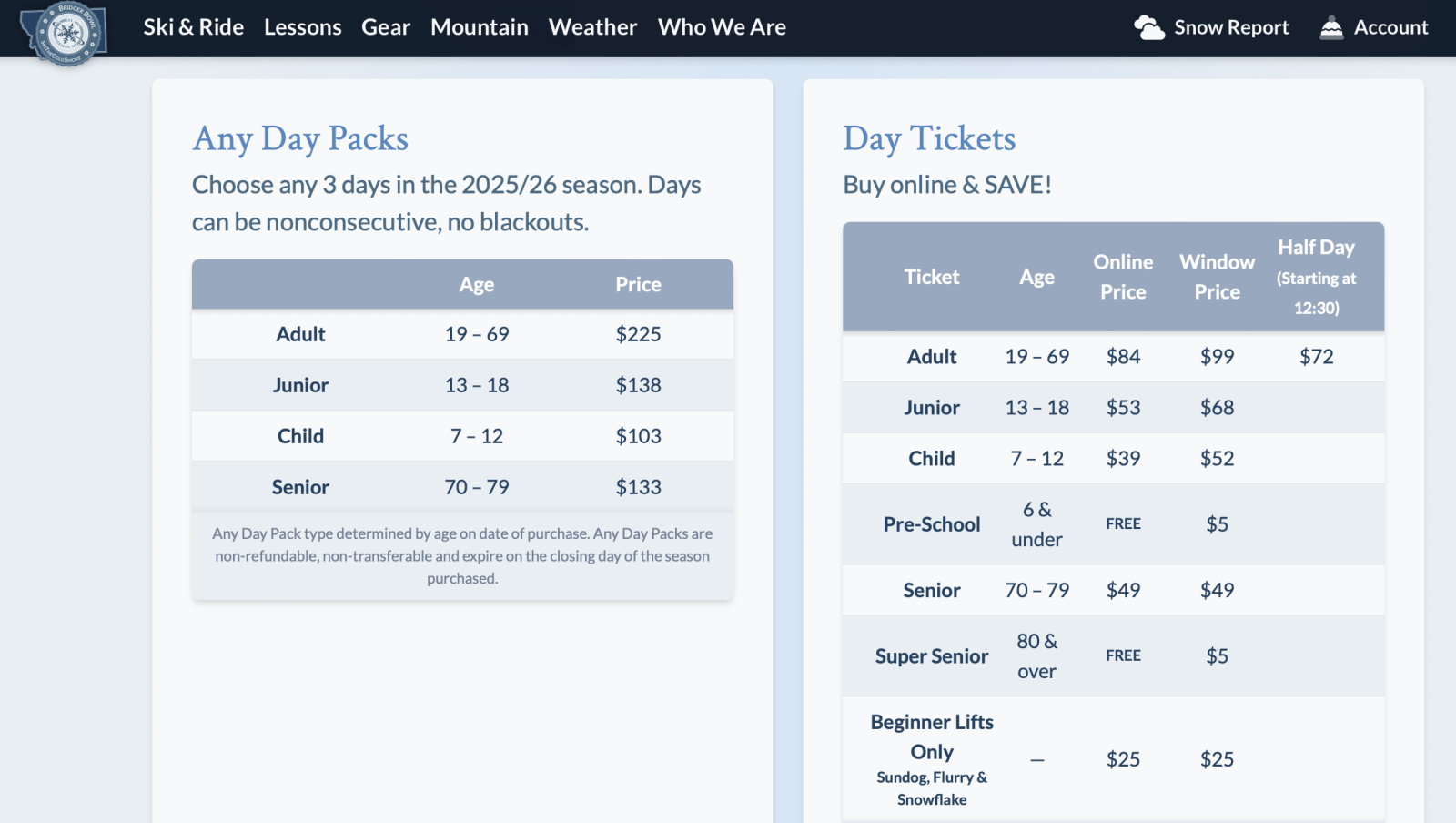Click the Account link

point(1392,26)
